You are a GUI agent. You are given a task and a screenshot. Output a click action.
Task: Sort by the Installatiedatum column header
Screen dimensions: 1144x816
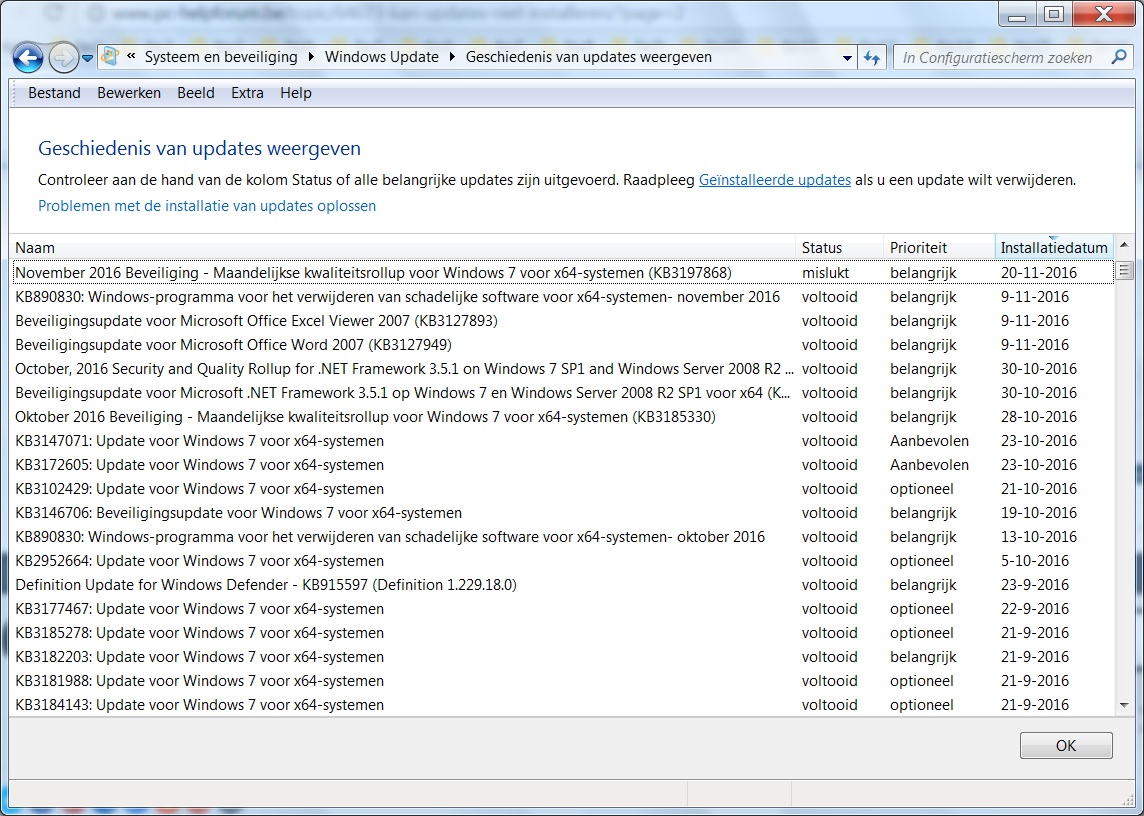click(x=1053, y=247)
